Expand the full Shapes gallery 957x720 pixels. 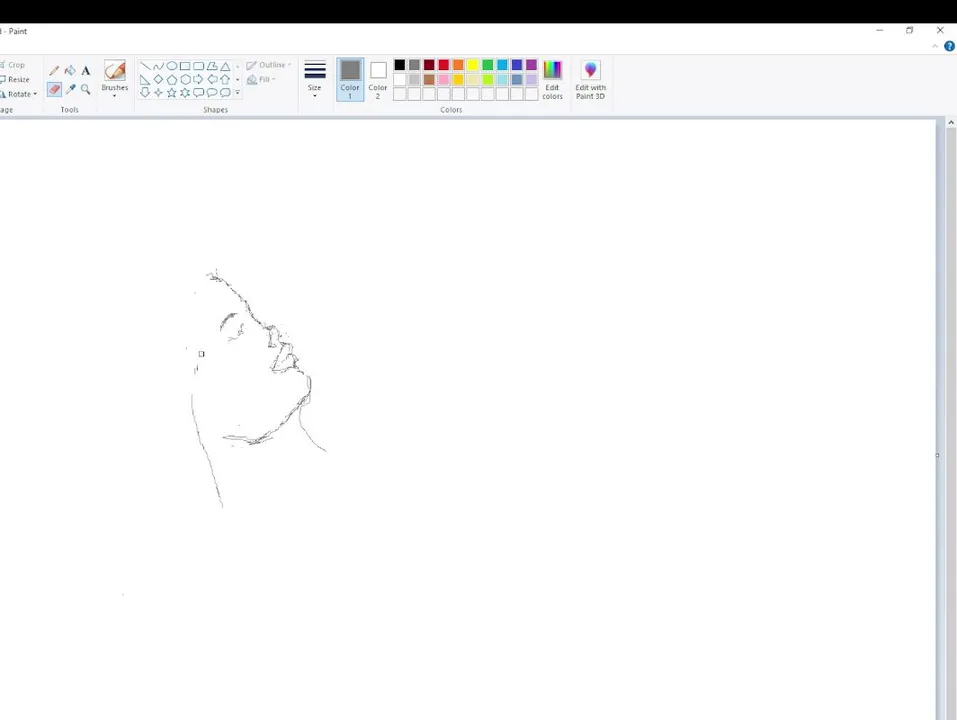[x=237, y=93]
